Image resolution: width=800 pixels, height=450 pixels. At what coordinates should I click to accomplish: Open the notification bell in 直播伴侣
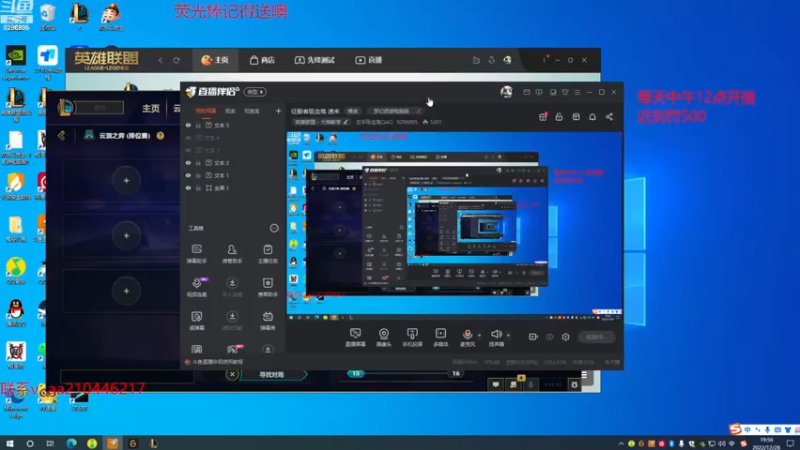coord(592,117)
